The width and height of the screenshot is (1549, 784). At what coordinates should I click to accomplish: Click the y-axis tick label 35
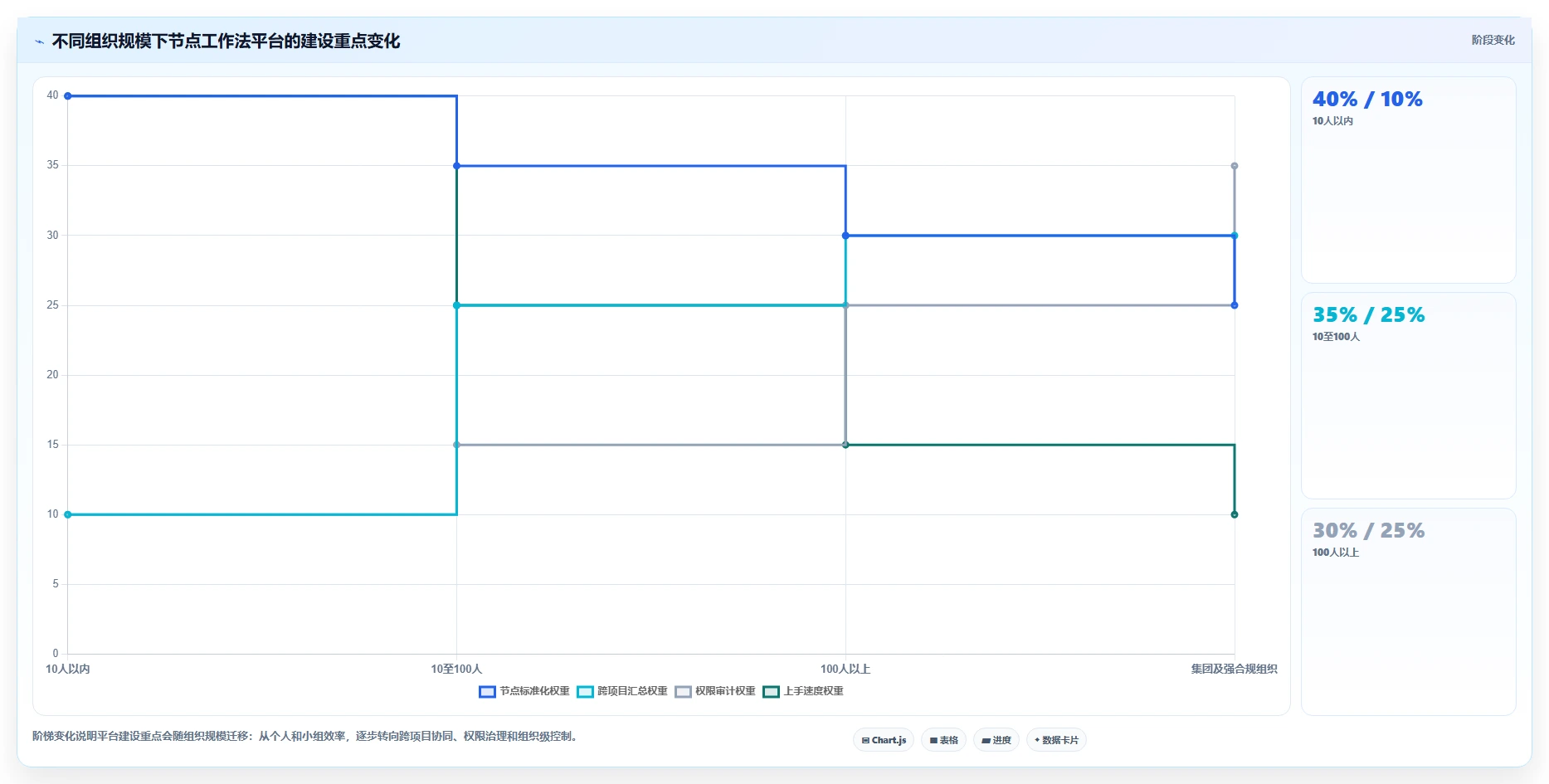[x=52, y=165]
